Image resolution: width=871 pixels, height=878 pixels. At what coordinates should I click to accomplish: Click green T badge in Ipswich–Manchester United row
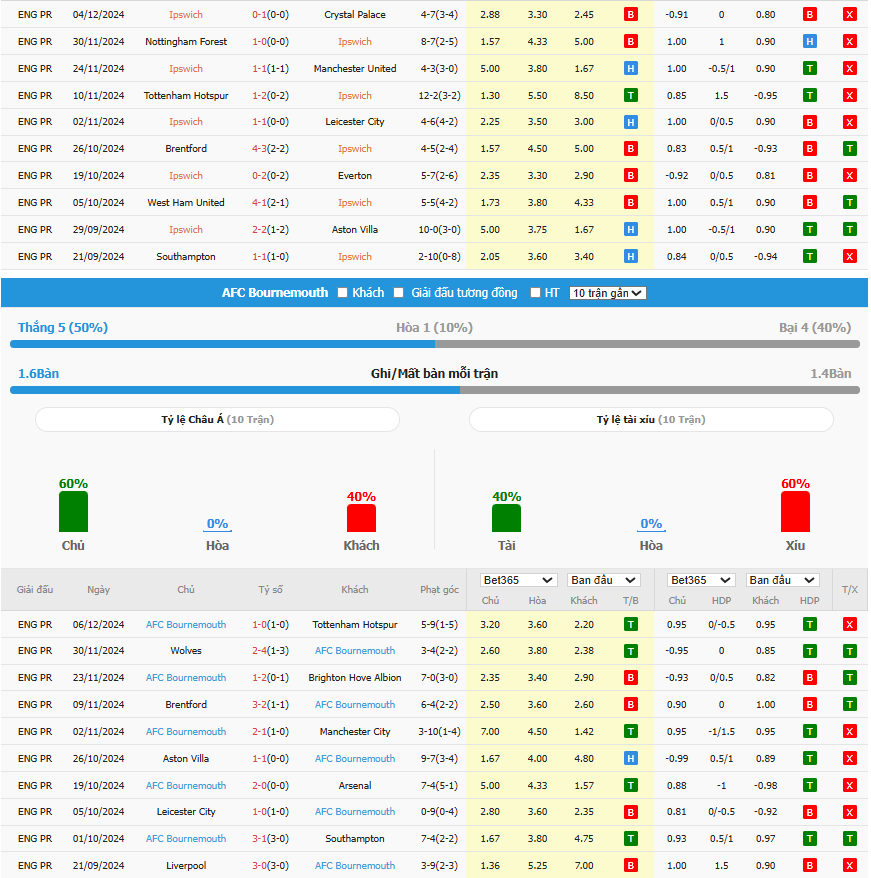pos(809,68)
